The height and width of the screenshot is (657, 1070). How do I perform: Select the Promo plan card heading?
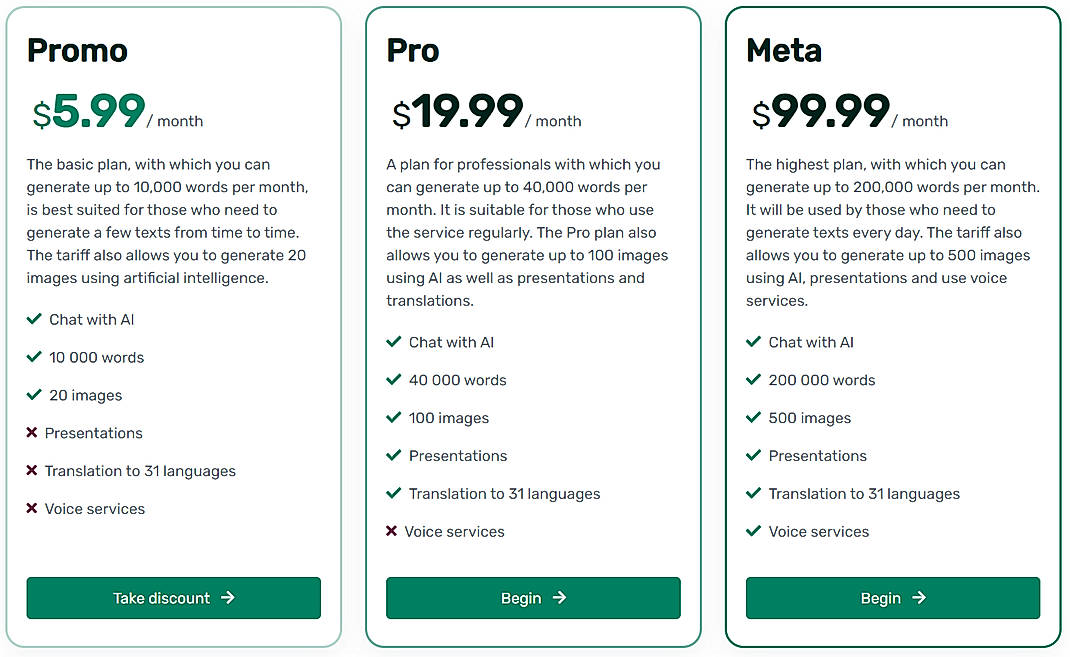pyautogui.click(x=77, y=50)
